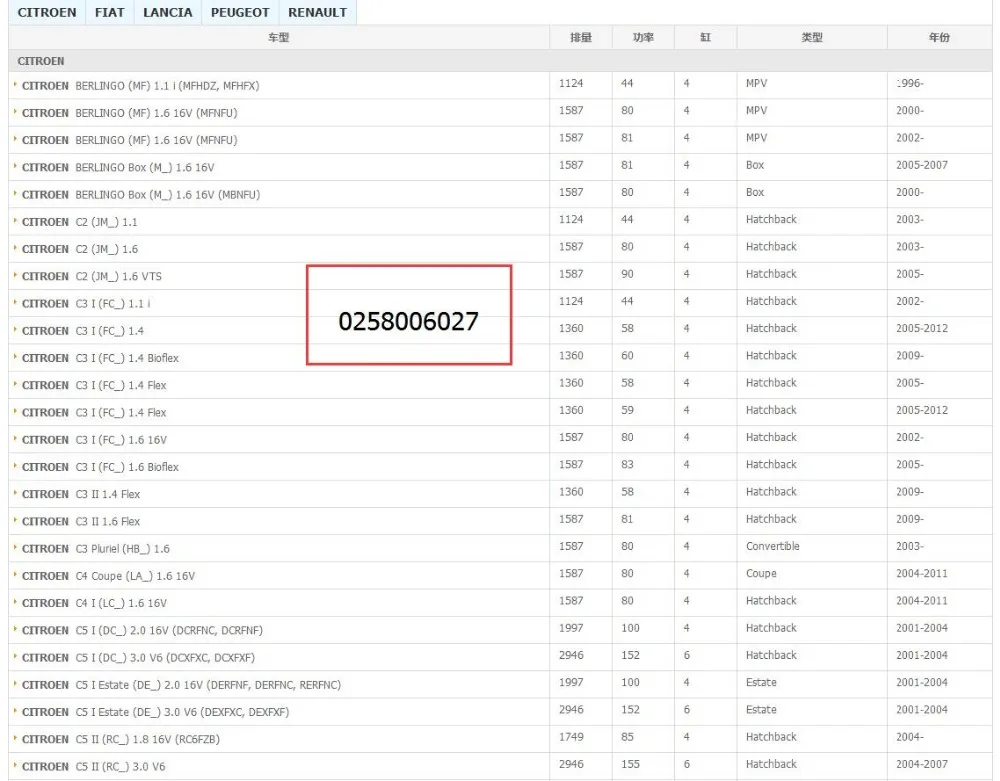The height and width of the screenshot is (781, 1000).
Task: Click displacement 1997 in C5 I (DC_) 2.0 16V row
Action: tap(571, 627)
